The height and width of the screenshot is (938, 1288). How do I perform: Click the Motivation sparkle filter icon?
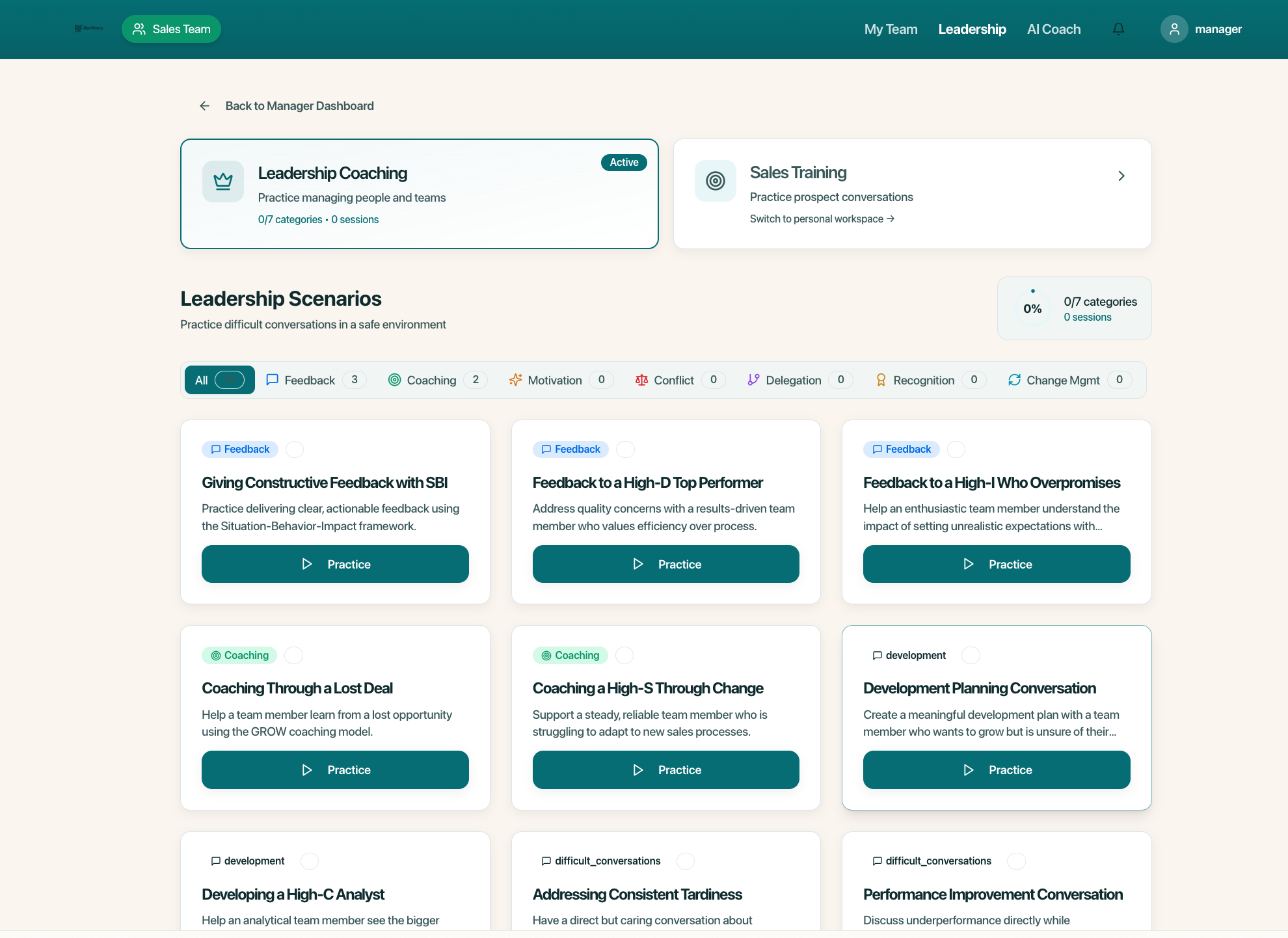[515, 380]
